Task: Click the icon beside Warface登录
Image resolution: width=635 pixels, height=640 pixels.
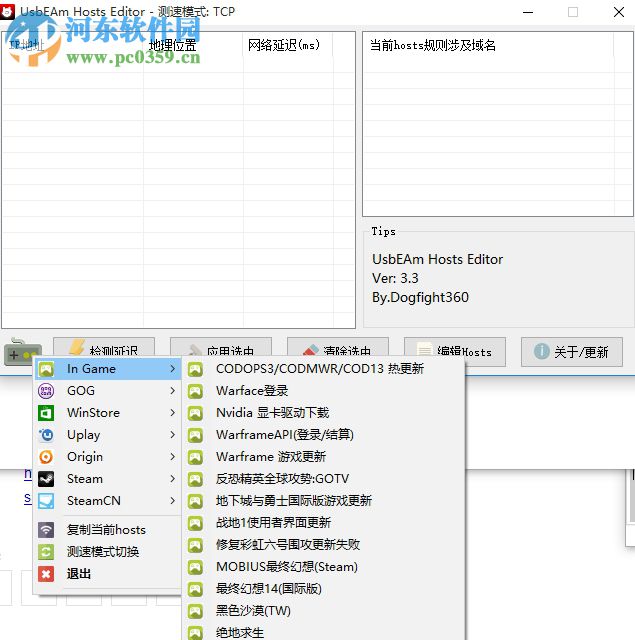Action: tap(195, 391)
